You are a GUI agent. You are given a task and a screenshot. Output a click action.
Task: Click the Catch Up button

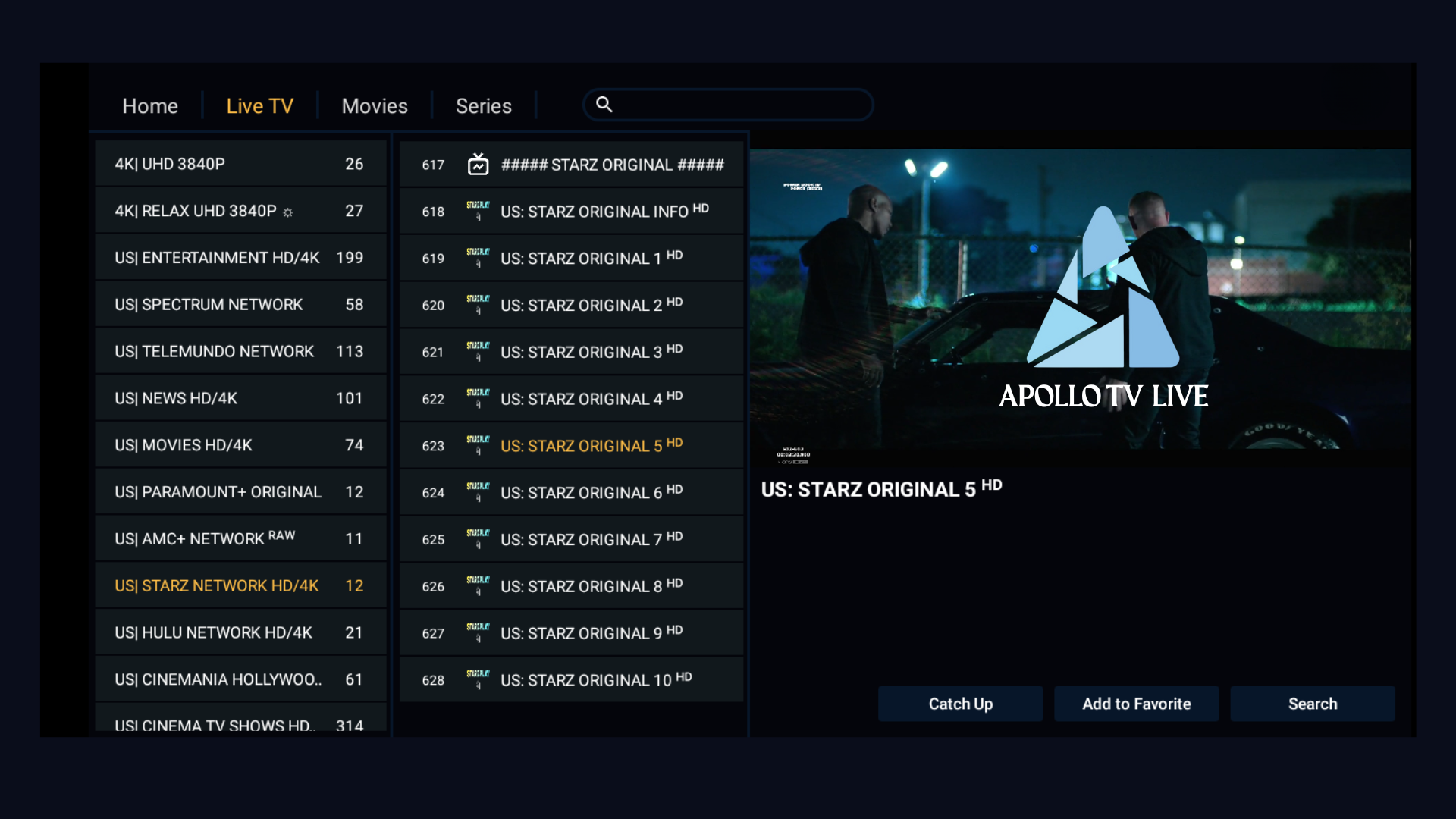[960, 704]
